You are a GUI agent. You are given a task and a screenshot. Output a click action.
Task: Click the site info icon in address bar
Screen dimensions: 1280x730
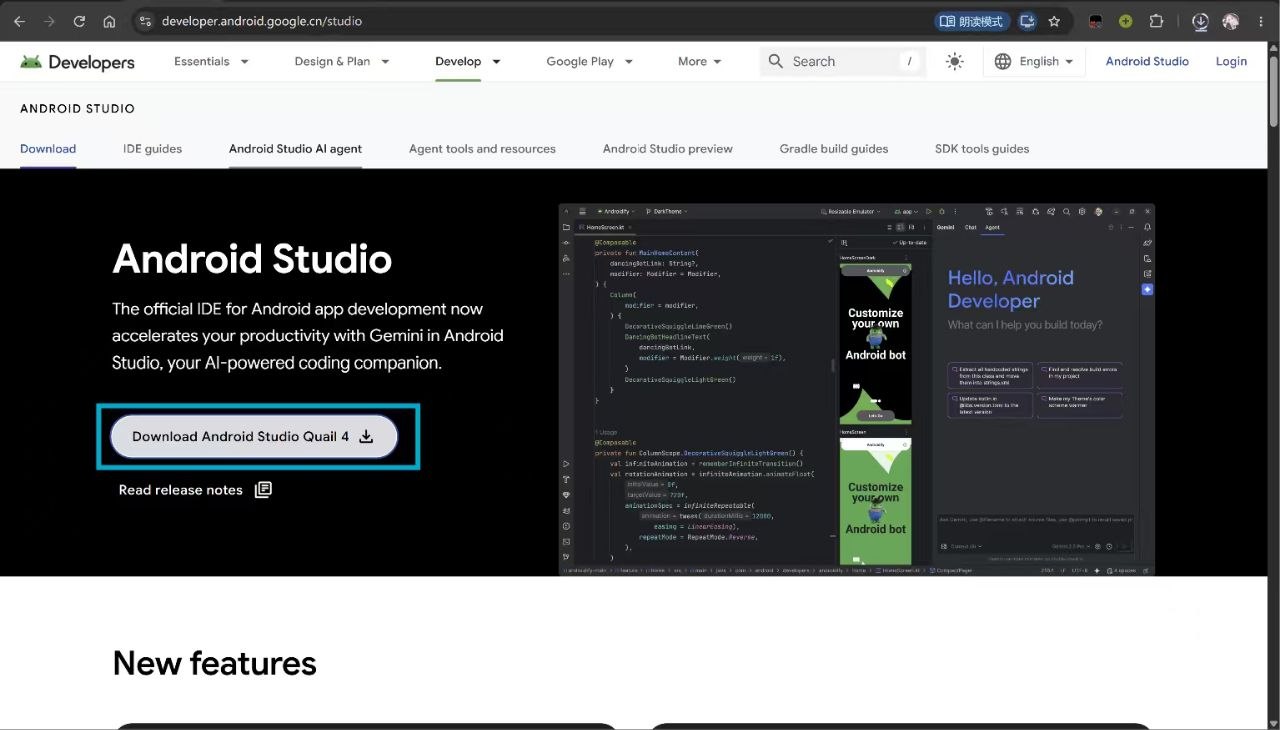(145, 21)
